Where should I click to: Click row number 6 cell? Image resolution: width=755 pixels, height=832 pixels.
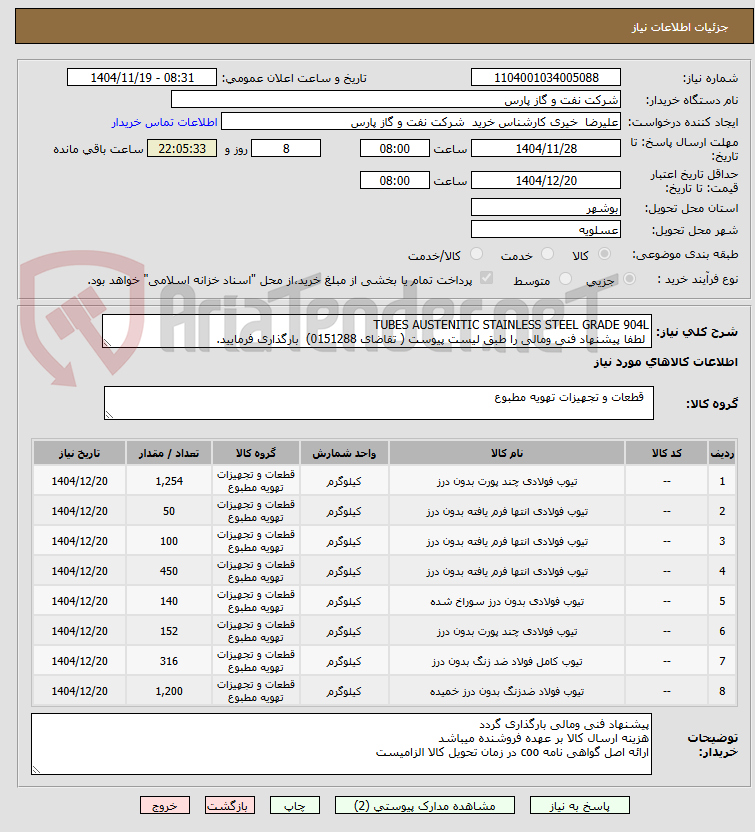(x=722, y=631)
